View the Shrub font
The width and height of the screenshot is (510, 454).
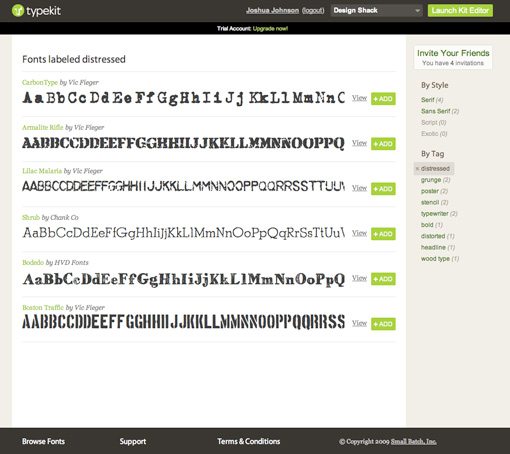point(359,233)
